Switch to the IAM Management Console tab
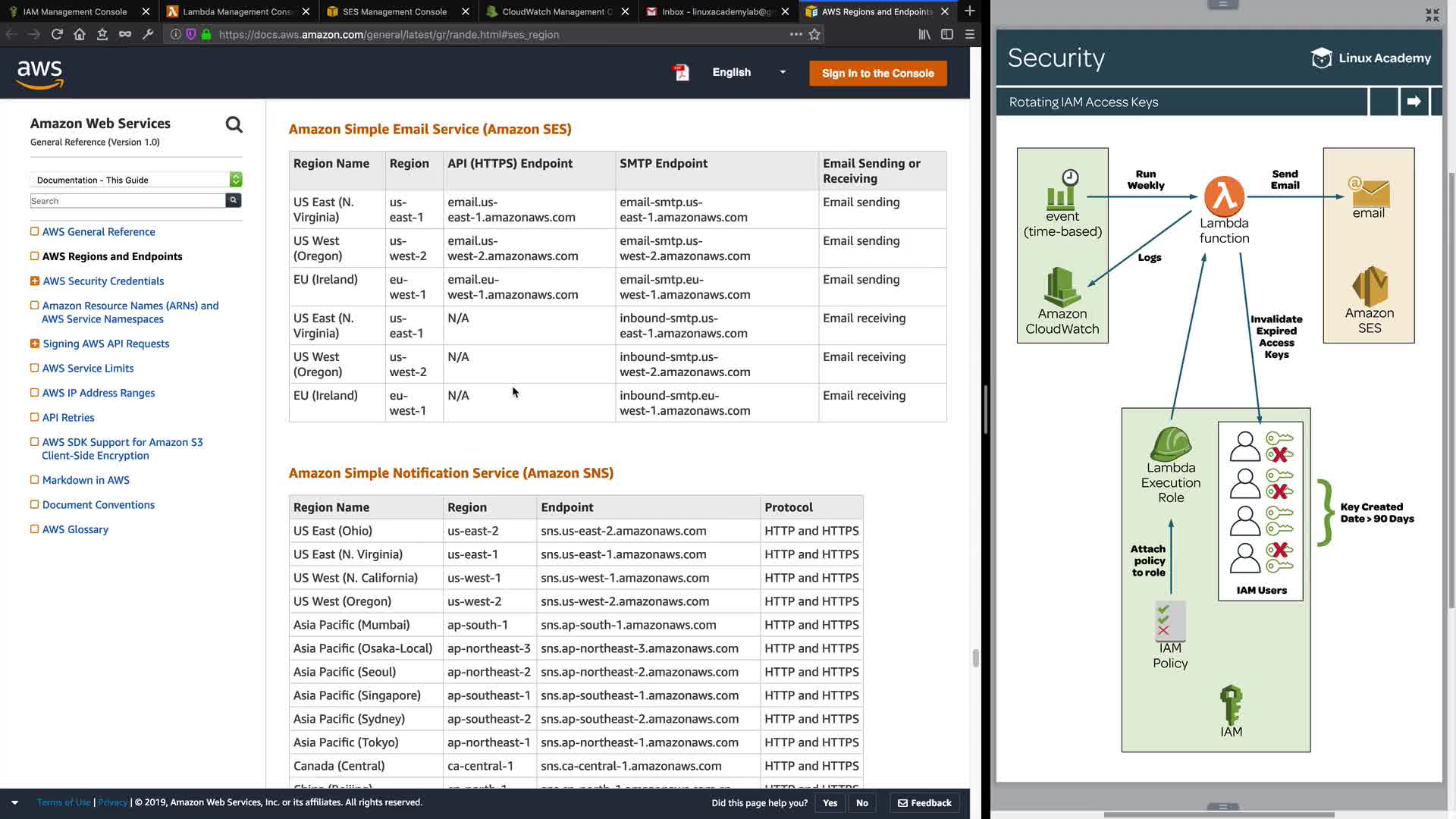This screenshot has width=1456, height=819. click(x=74, y=11)
